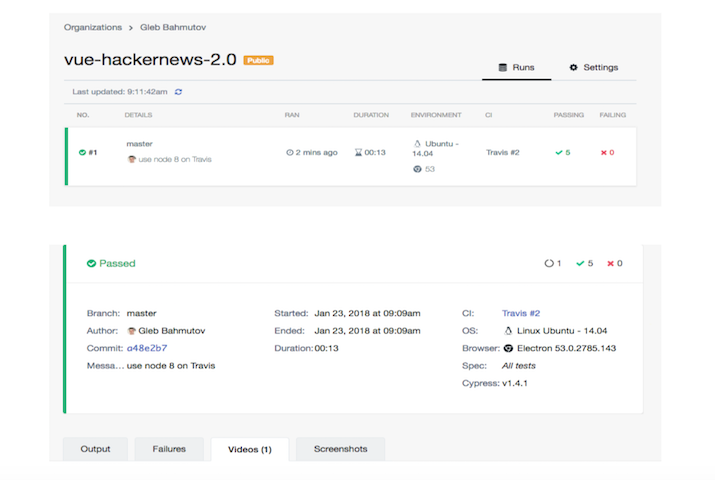Go to Organizations in the breadcrumb
715x480 pixels.
tap(93, 28)
